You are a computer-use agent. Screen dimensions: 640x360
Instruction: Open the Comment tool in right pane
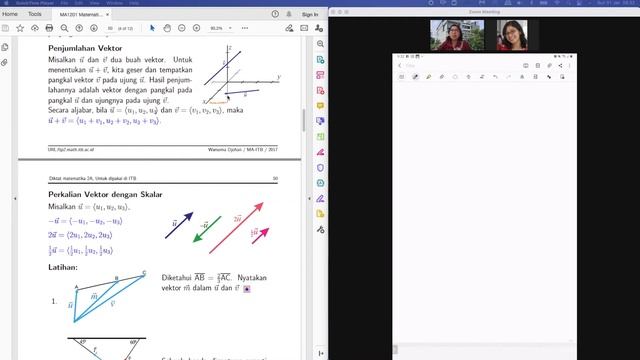tap(320, 106)
